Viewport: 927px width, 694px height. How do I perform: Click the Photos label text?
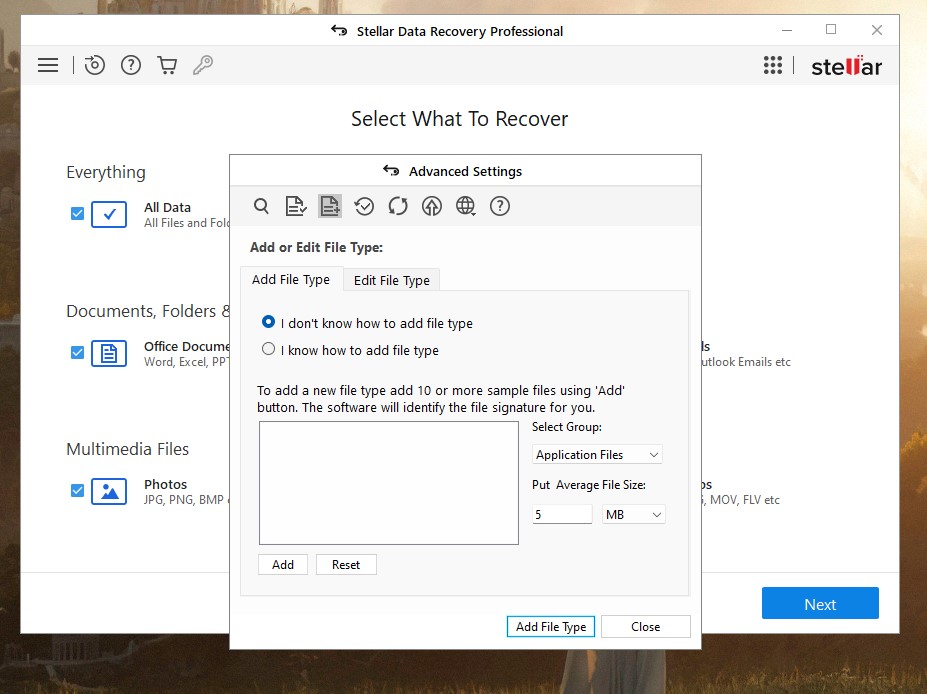166,484
